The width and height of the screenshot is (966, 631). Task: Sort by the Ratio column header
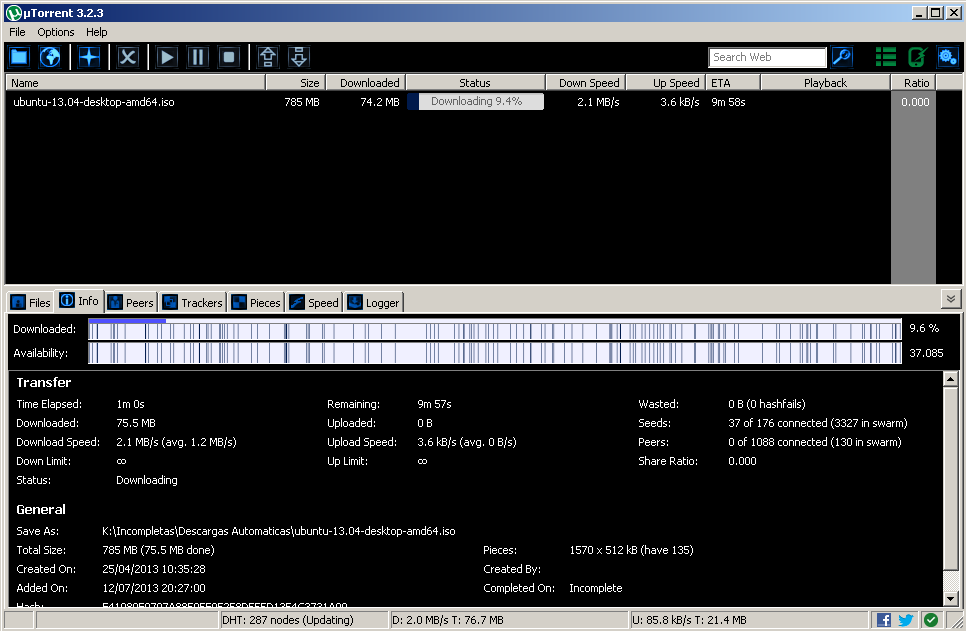(914, 83)
